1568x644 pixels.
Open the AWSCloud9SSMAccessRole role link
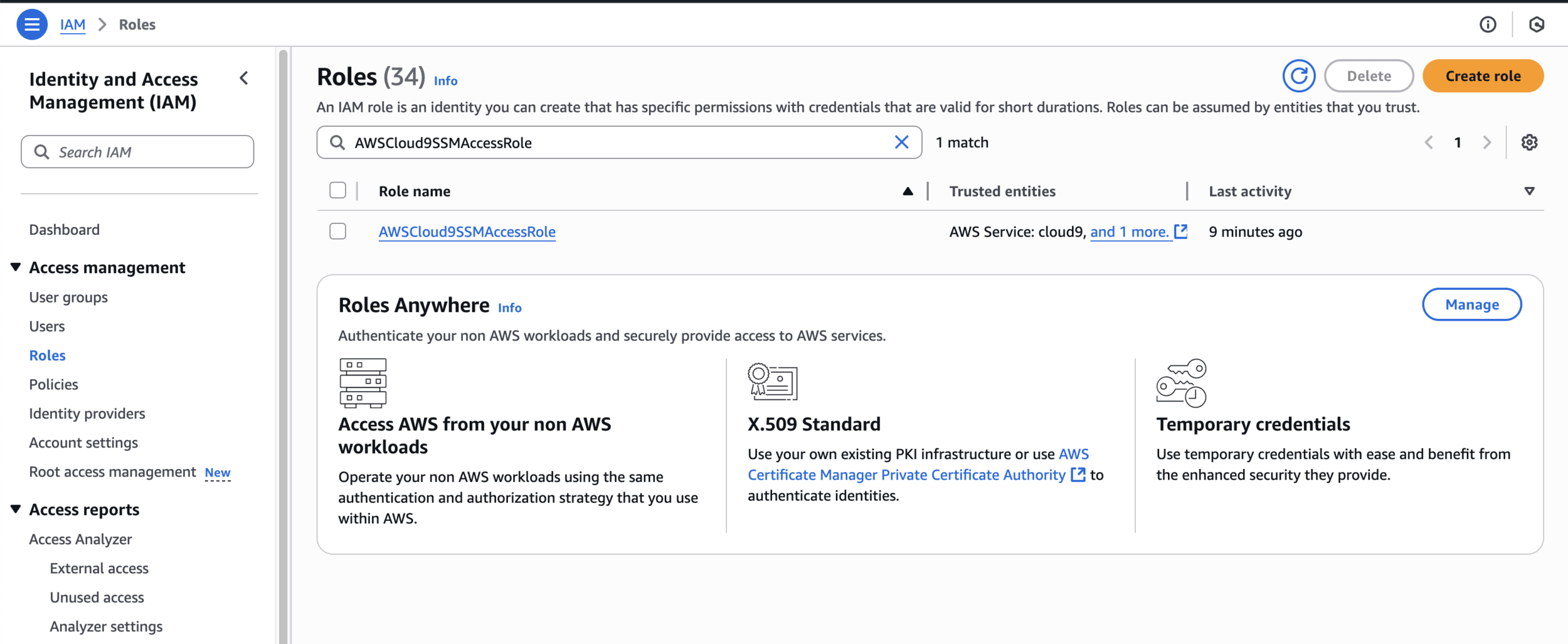pos(467,232)
